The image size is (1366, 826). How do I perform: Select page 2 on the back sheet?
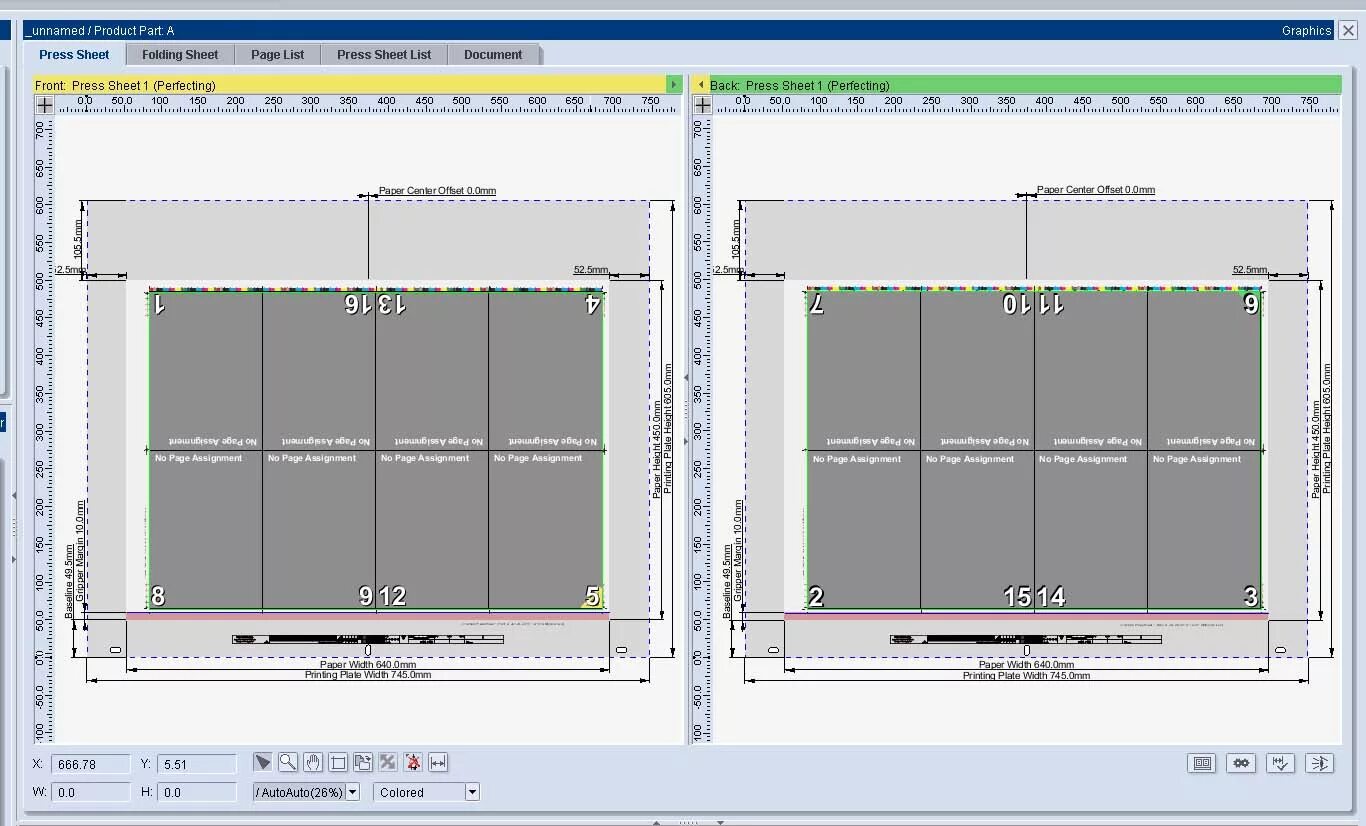coord(864,530)
